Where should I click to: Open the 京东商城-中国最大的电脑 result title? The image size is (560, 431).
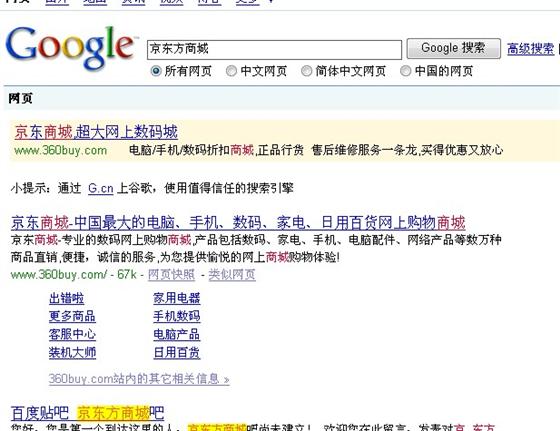pyautogui.click(x=238, y=223)
